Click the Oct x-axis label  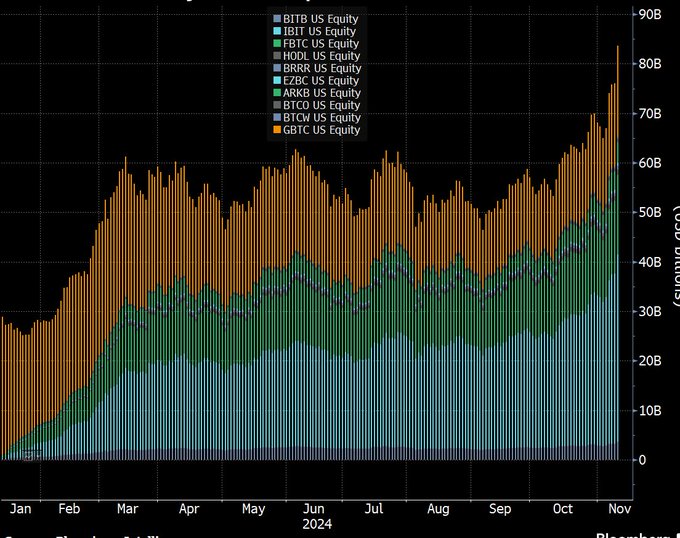[x=562, y=509]
